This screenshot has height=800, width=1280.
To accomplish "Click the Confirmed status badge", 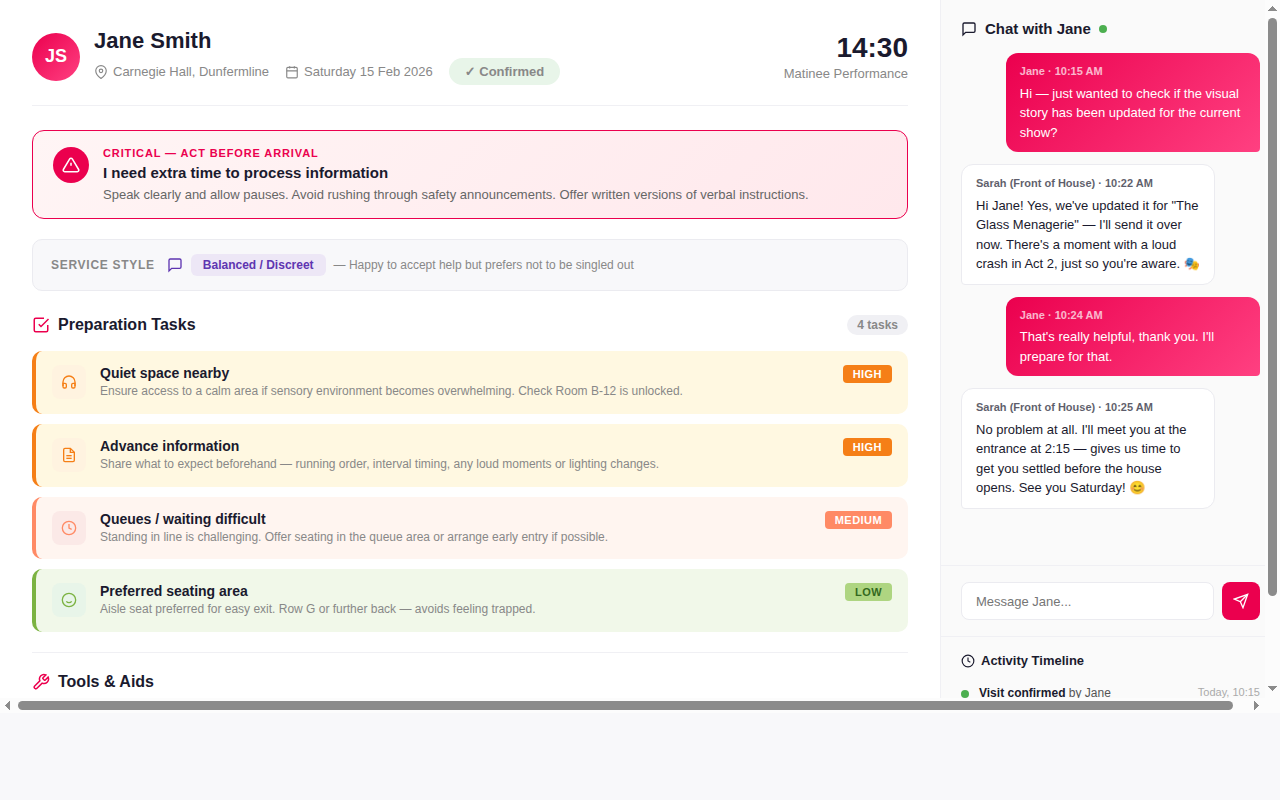I will pyautogui.click(x=504, y=71).
